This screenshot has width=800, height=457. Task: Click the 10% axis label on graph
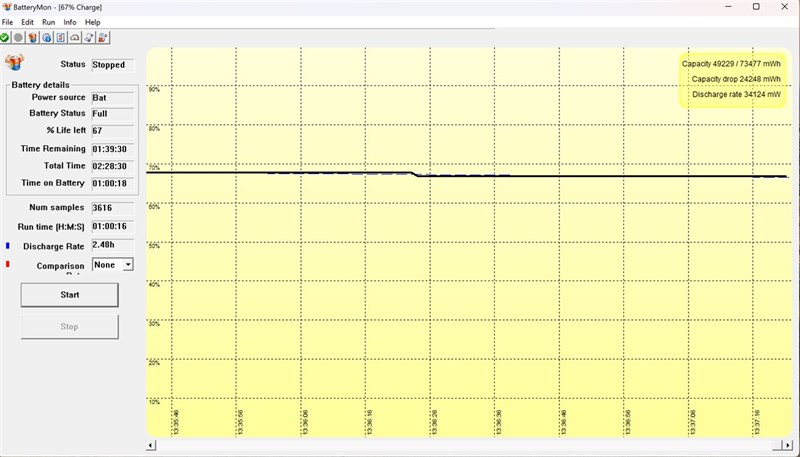click(x=154, y=402)
